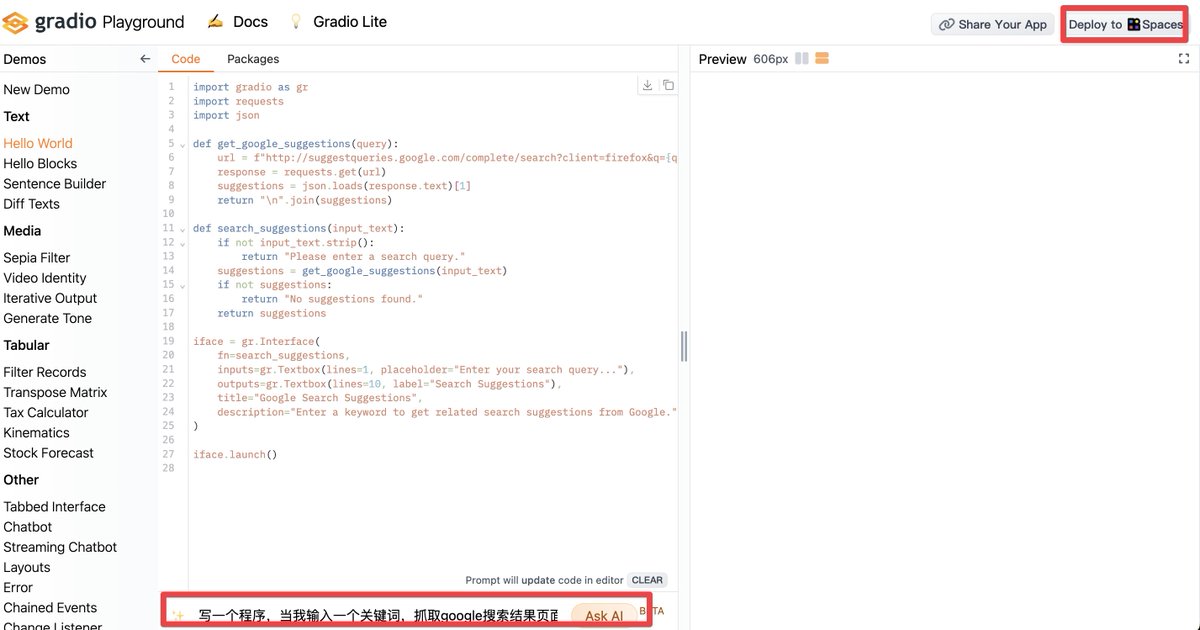
Task: Click the 'response = requests.get(url)' line
Action: 301,172
